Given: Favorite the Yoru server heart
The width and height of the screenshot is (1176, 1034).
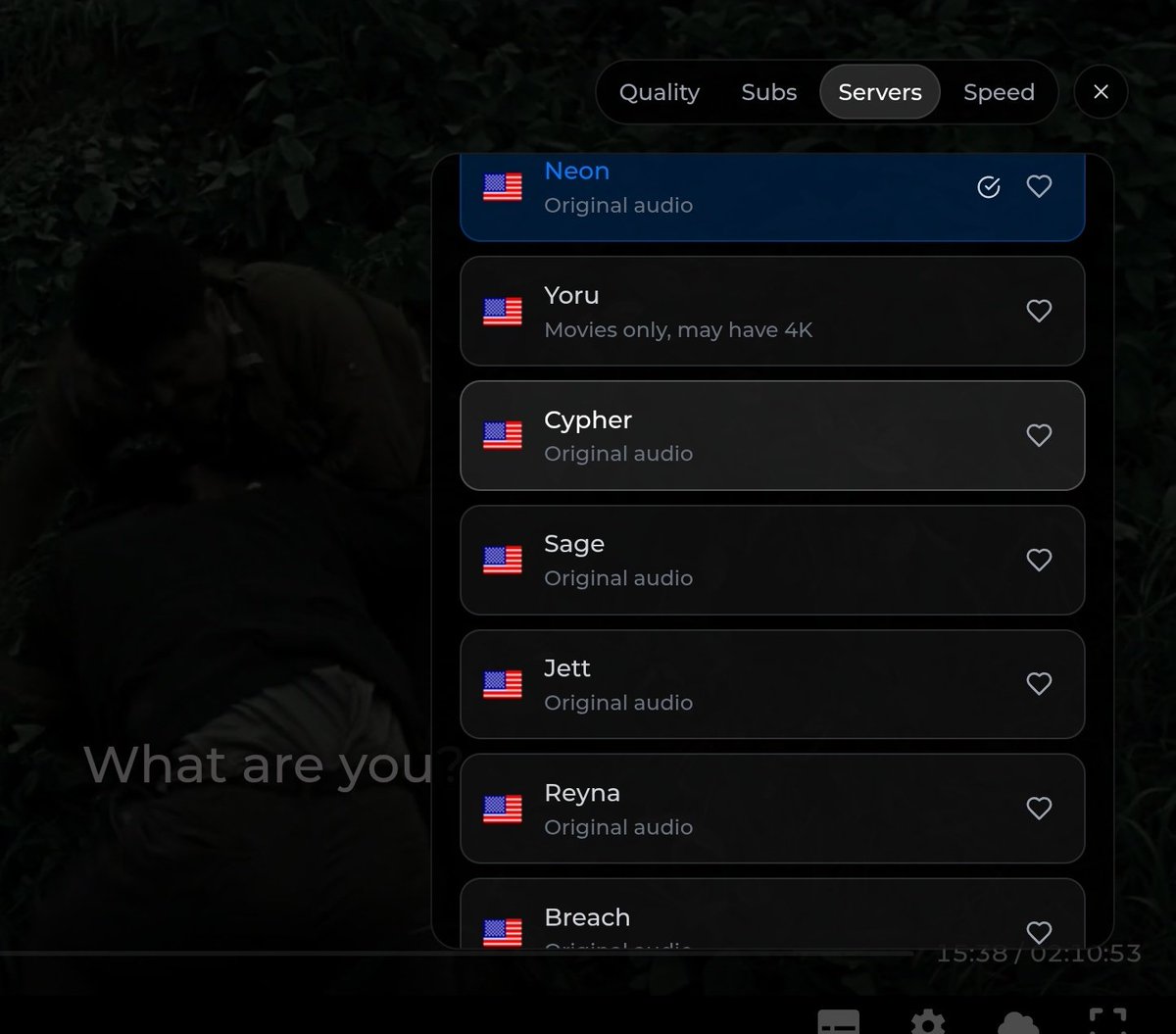Looking at the screenshot, I should [x=1039, y=311].
